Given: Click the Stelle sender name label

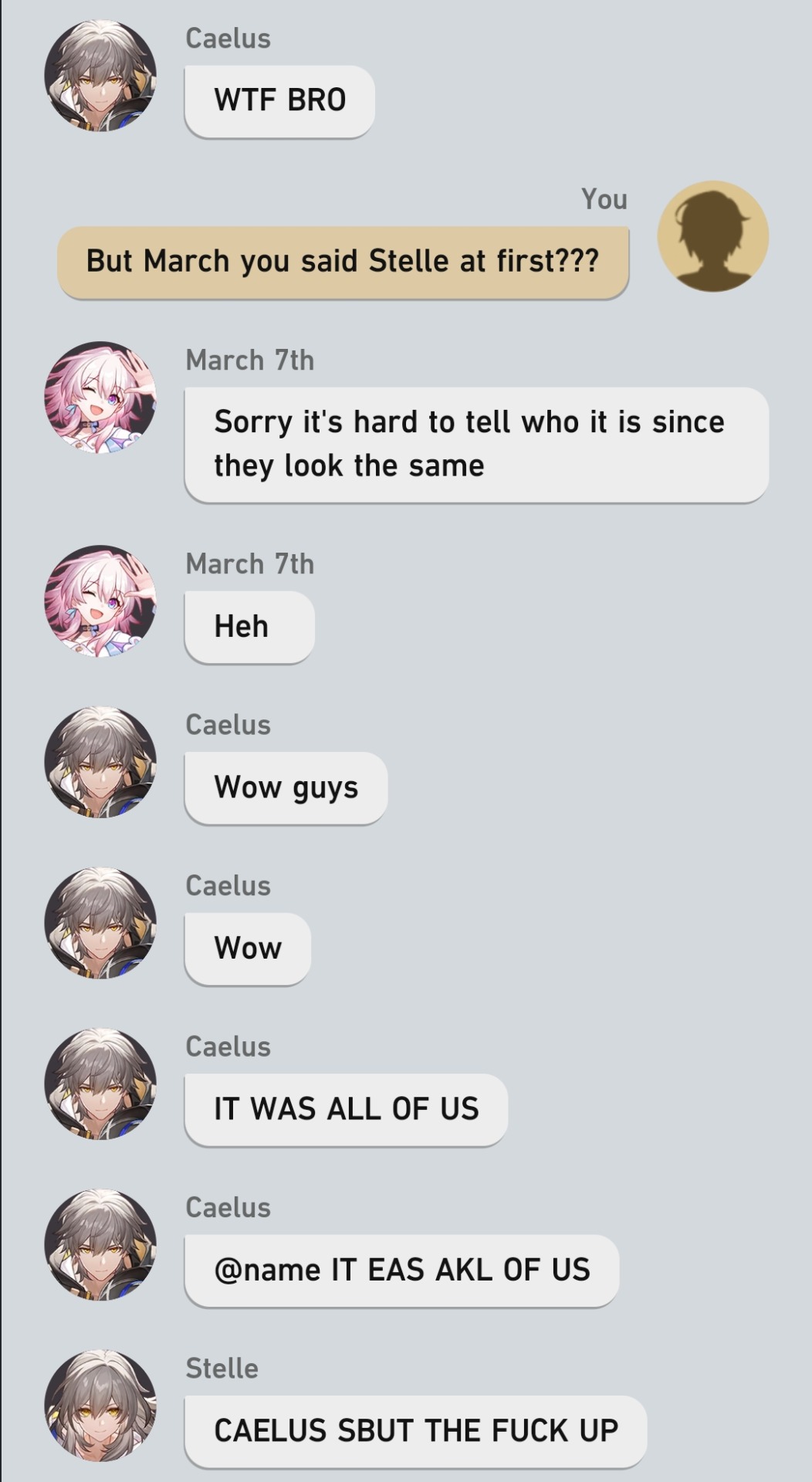Looking at the screenshot, I should [222, 1369].
